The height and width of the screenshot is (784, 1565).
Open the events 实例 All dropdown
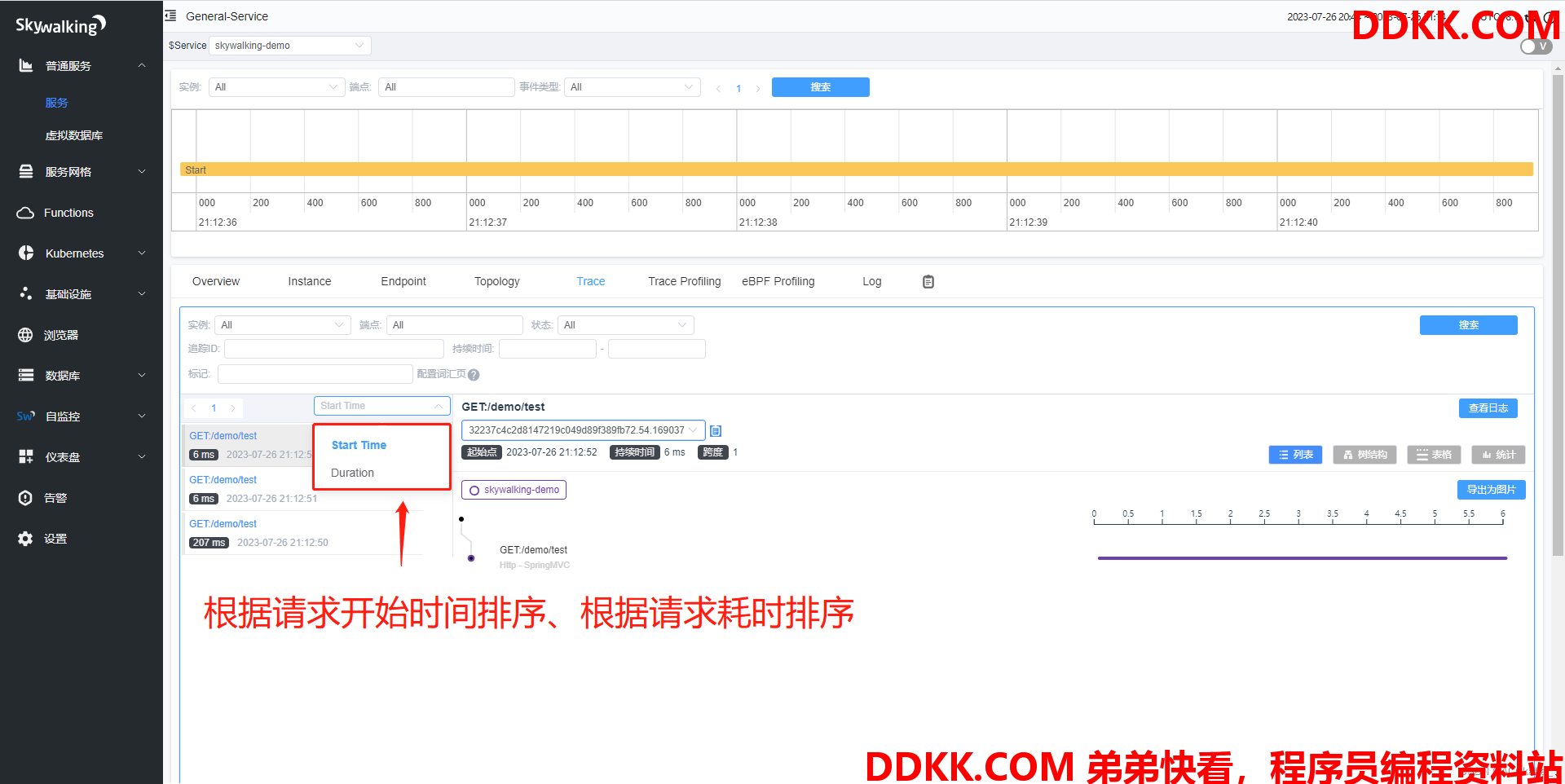(x=276, y=87)
